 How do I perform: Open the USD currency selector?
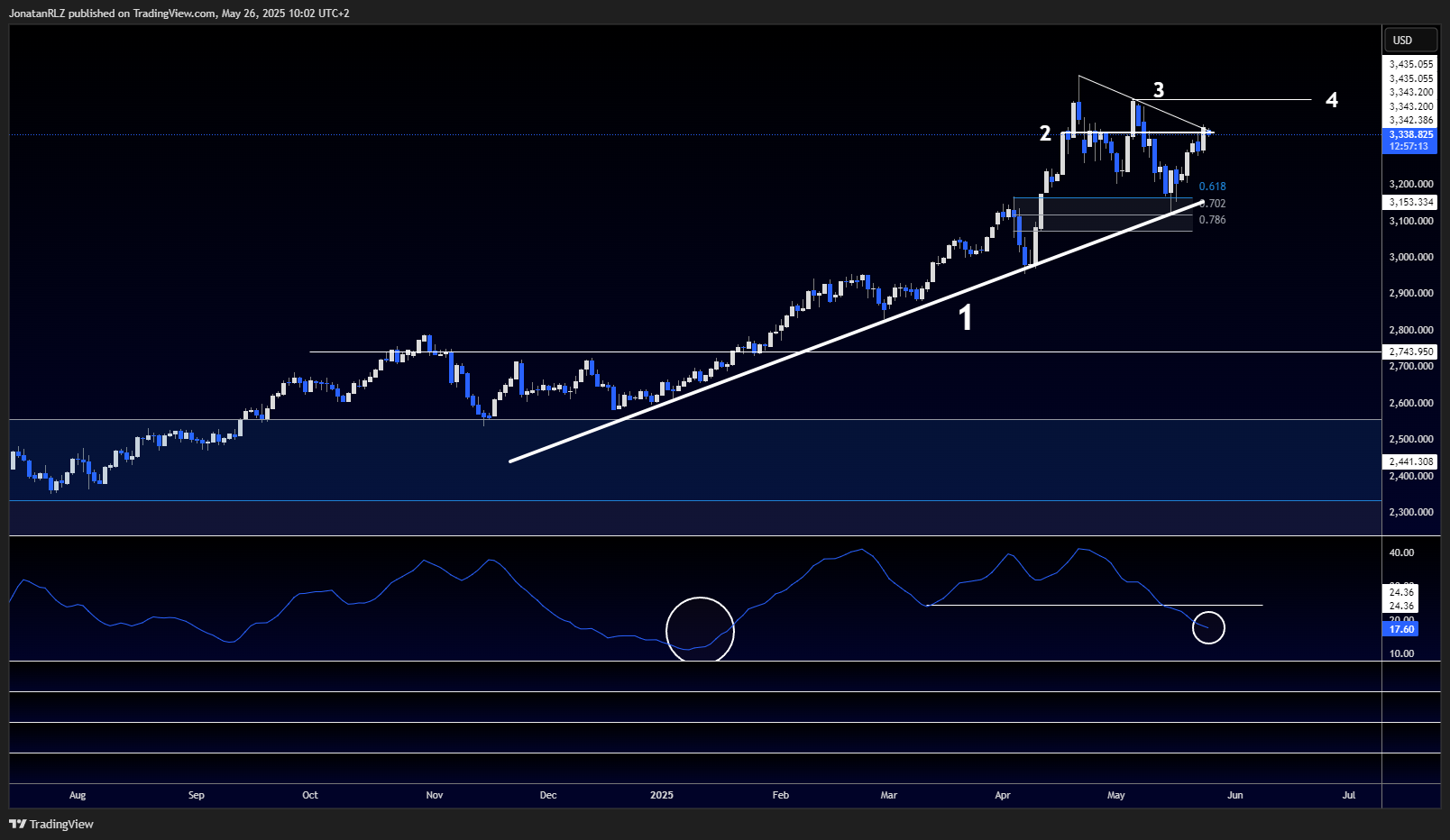click(1402, 40)
